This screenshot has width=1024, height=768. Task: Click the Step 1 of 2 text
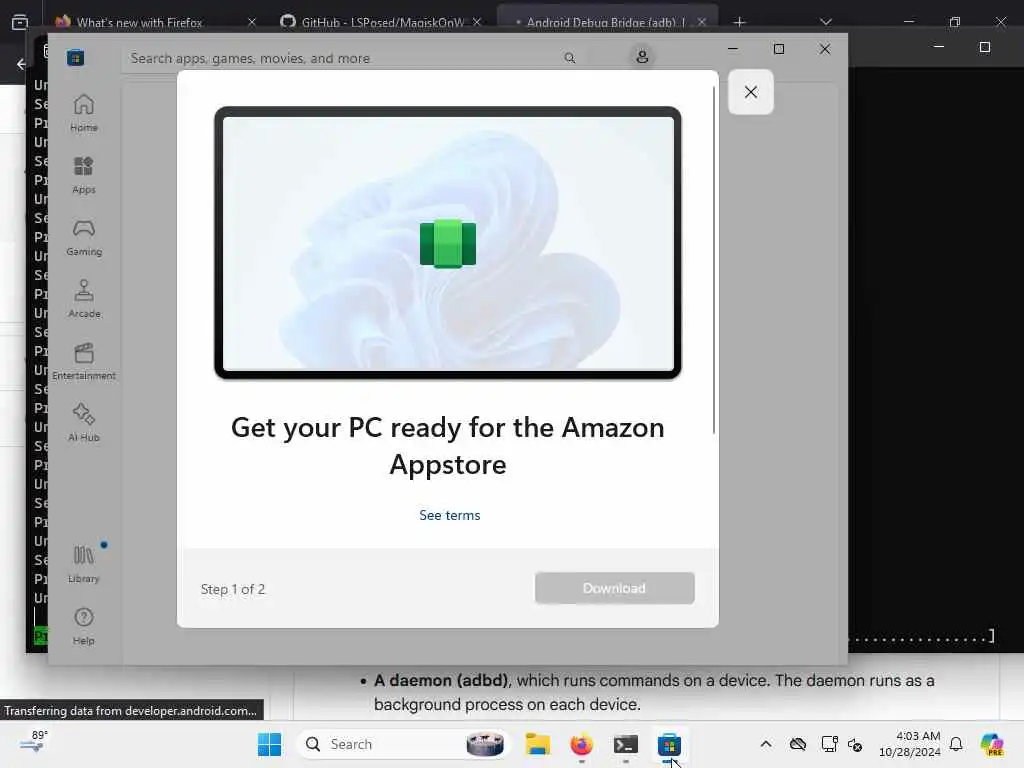click(232, 589)
